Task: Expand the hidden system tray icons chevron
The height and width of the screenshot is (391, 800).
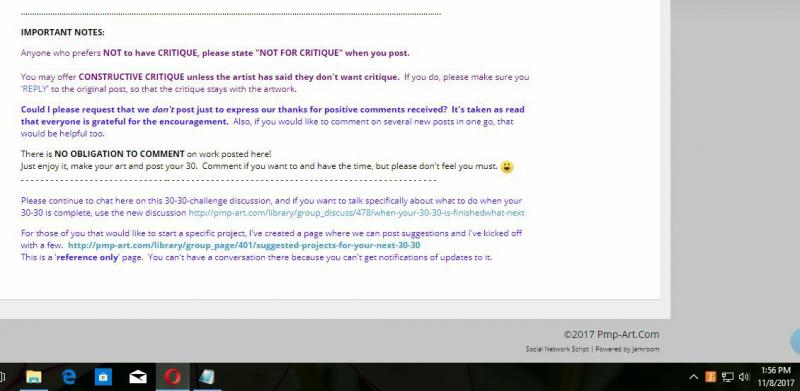Action: click(693, 377)
